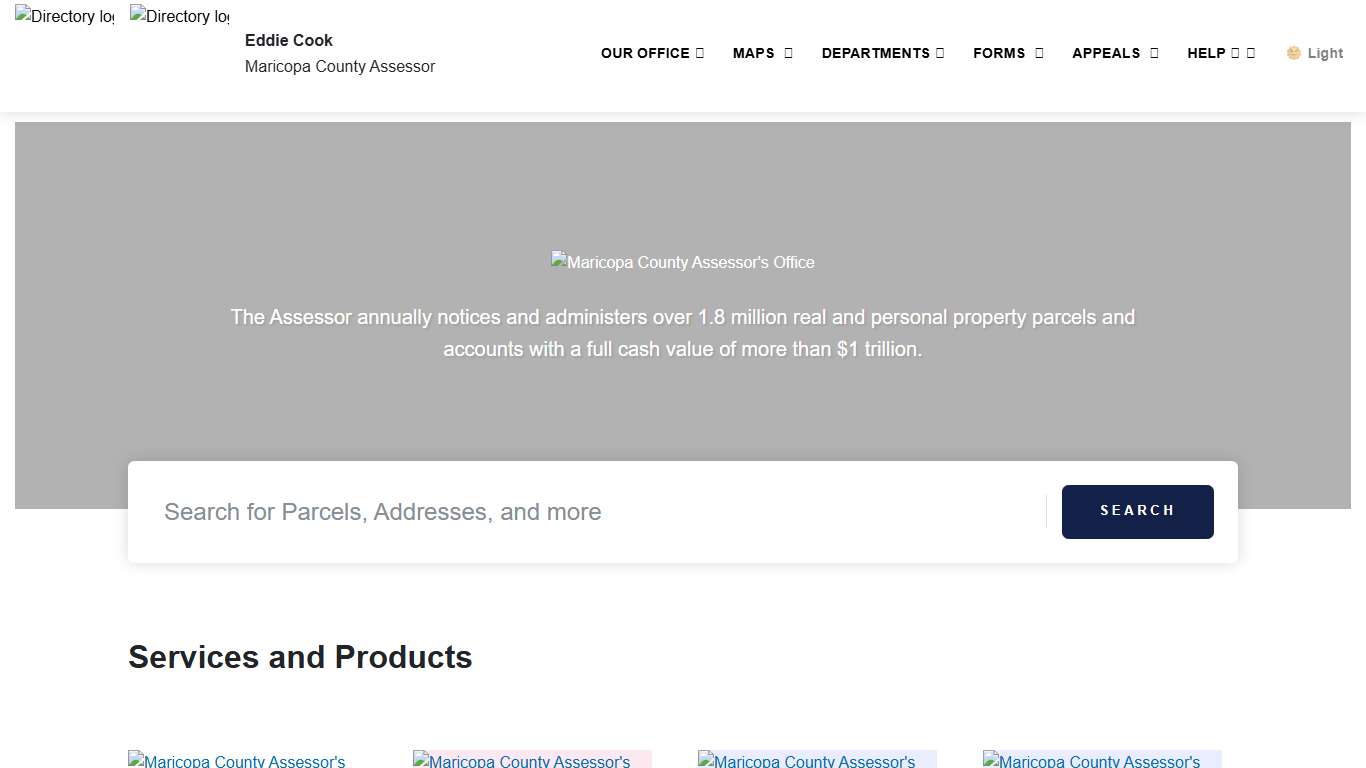Image resolution: width=1366 pixels, height=768 pixels.
Task: Click the Maricopa County Assessor subtitle
Action: click(340, 66)
